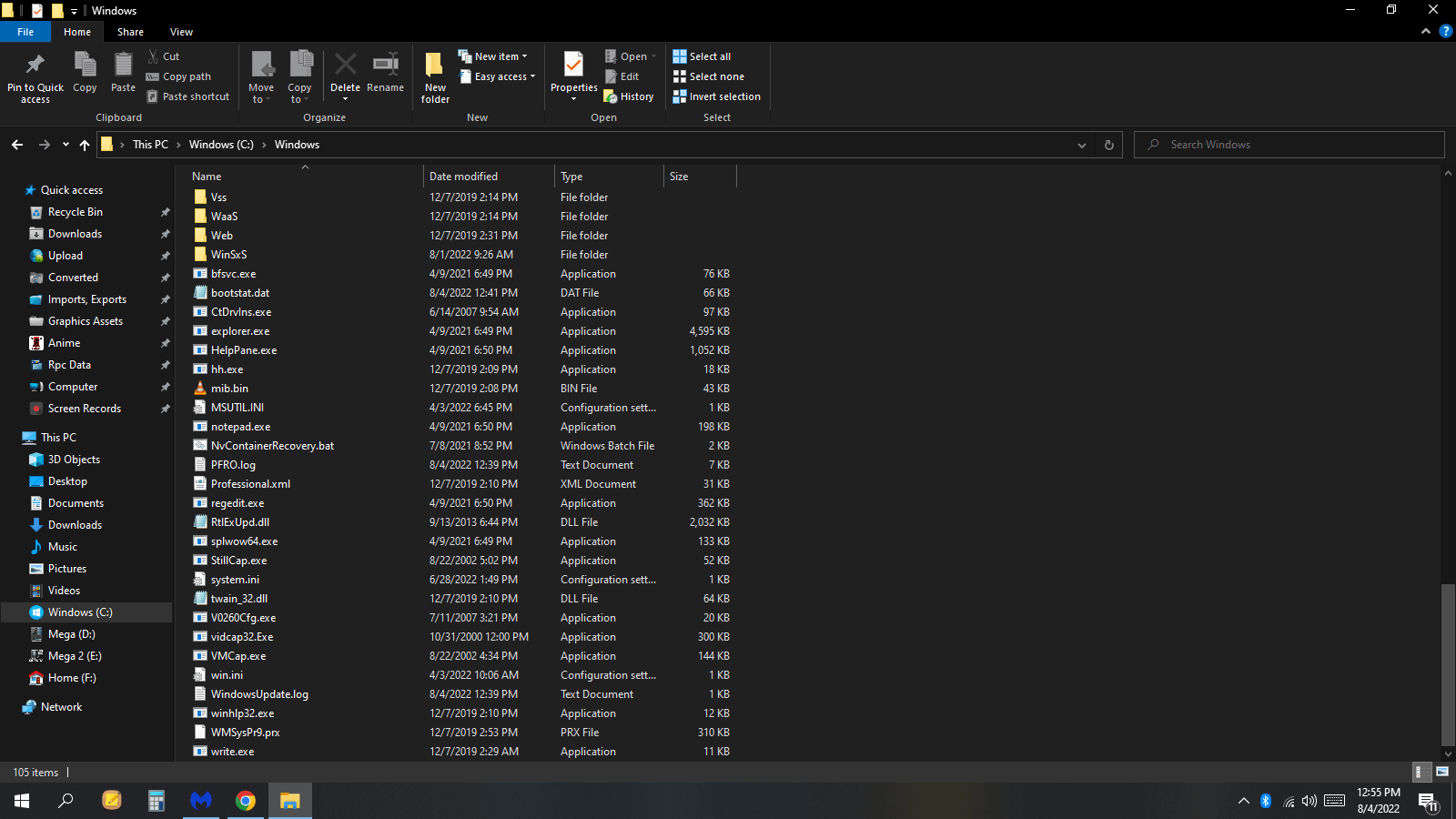Switch to the View ribbon tab
1456x819 pixels.
point(181,32)
